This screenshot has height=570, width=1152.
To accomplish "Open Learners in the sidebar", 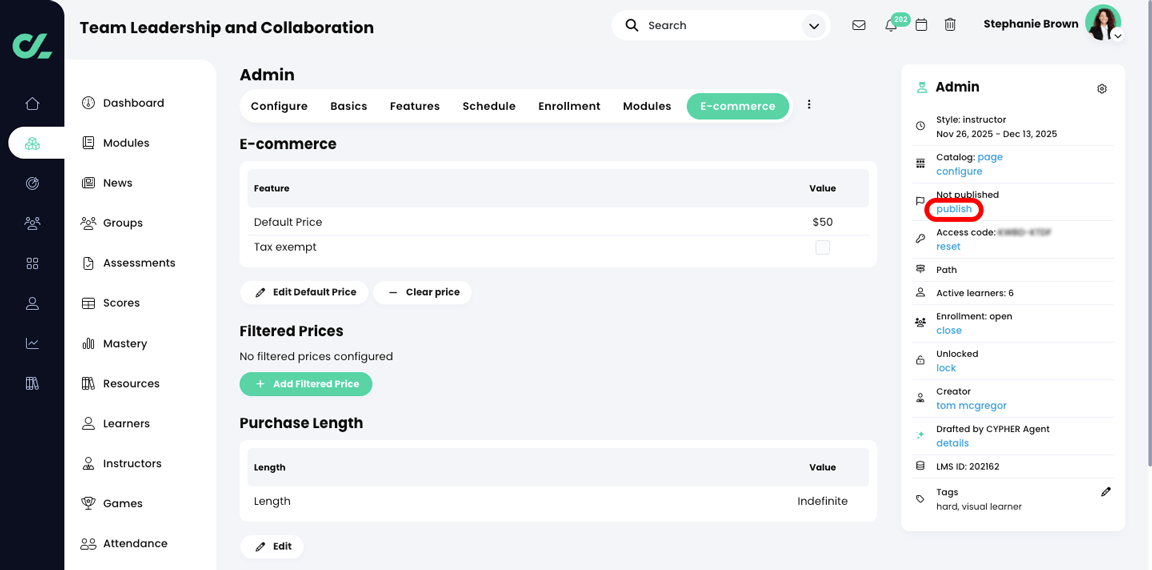I will tap(126, 423).
